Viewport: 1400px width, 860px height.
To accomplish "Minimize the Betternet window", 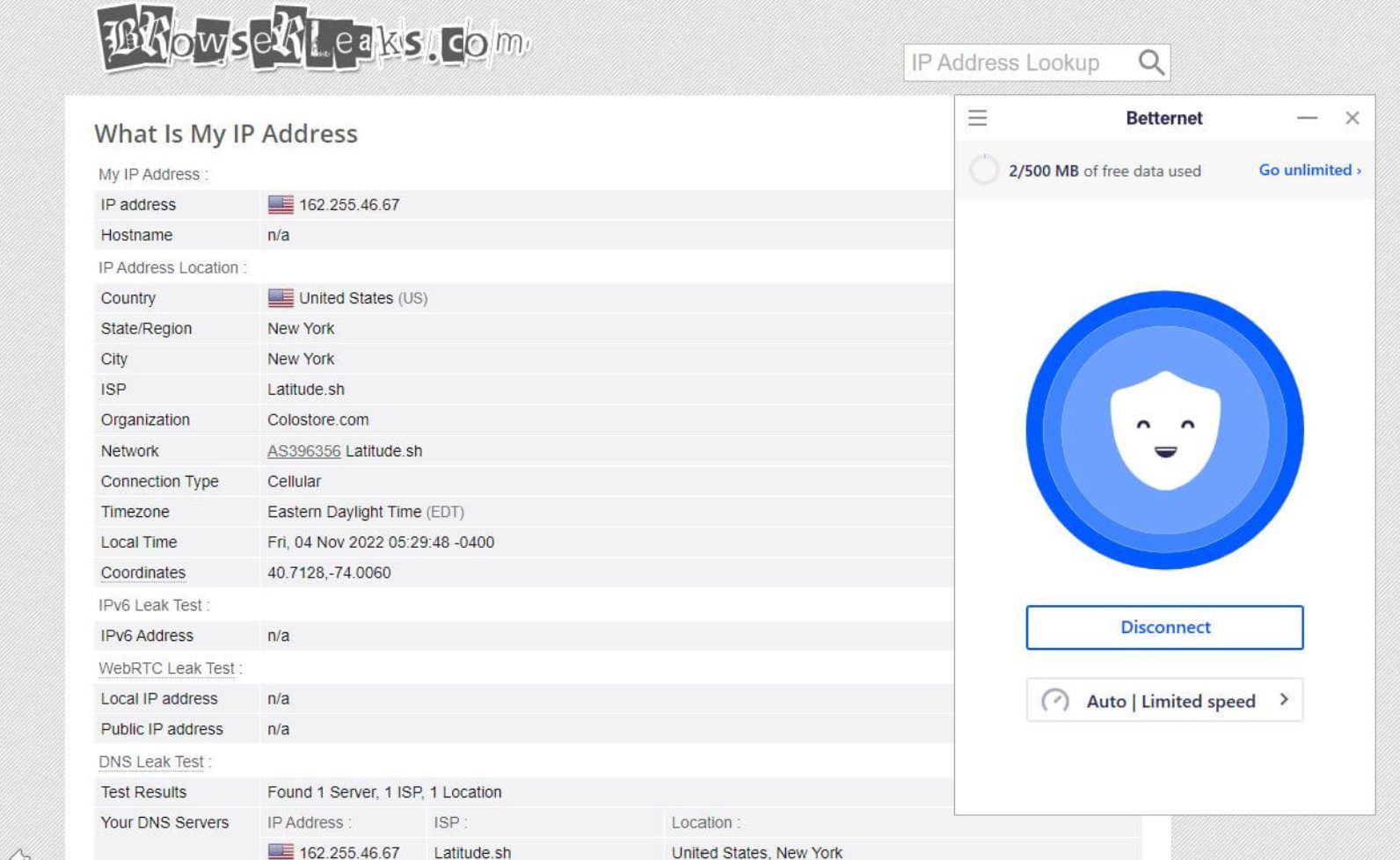I will (x=1307, y=118).
